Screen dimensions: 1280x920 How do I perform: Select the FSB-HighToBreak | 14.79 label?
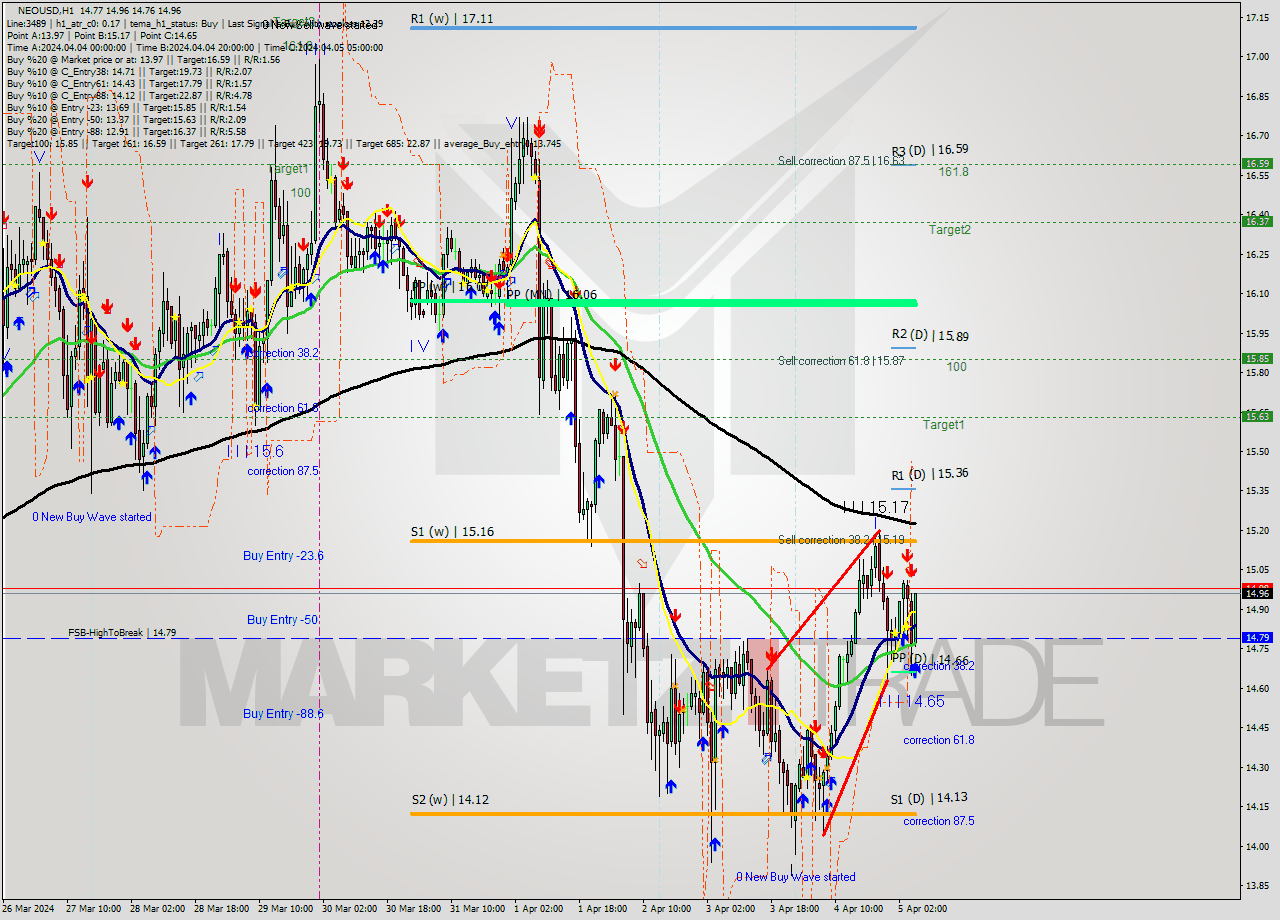click(x=122, y=633)
